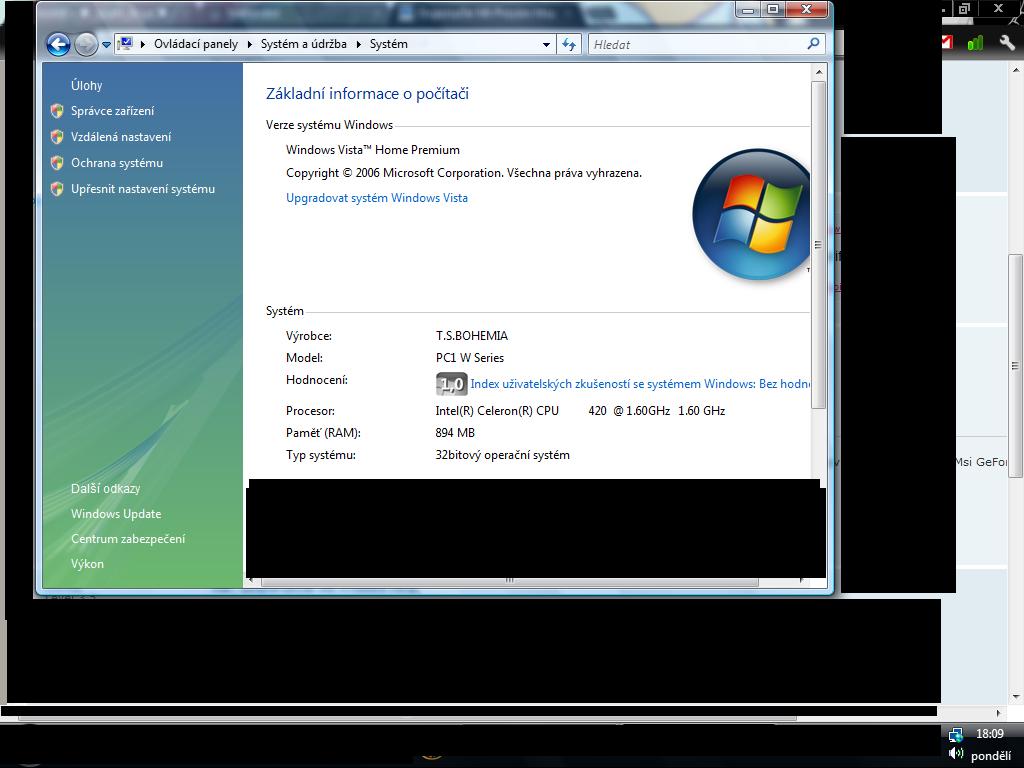Click the manufacturer value T.S.BOHEMIA

472,336
